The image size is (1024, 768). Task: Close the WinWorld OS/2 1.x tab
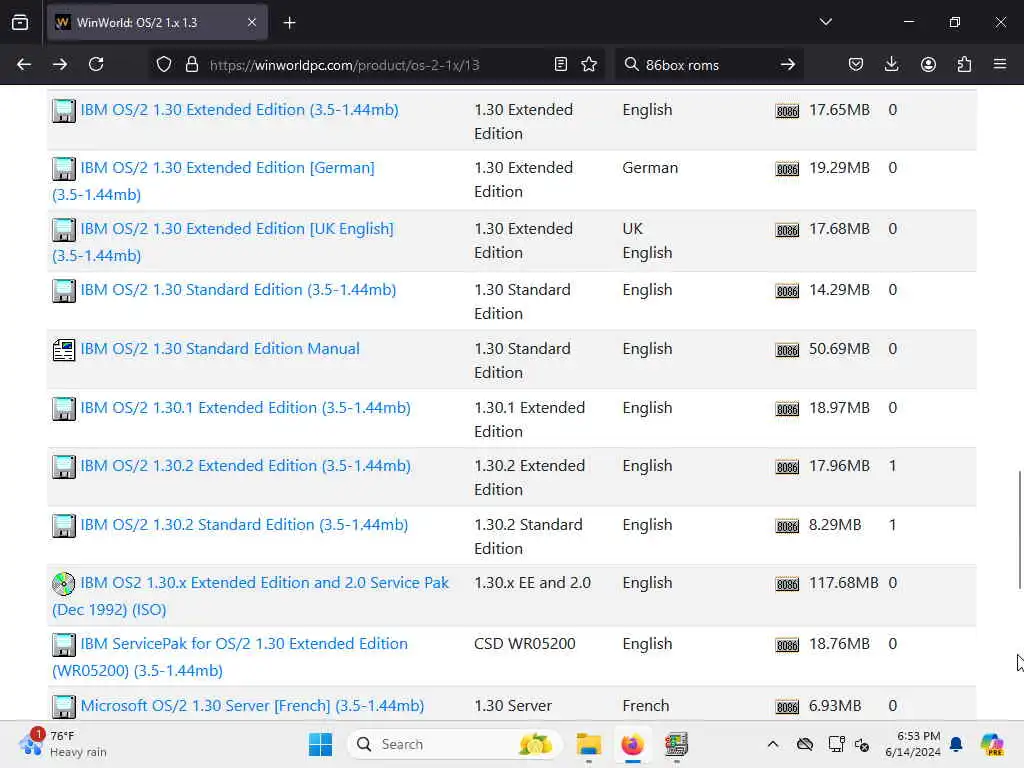(x=252, y=22)
